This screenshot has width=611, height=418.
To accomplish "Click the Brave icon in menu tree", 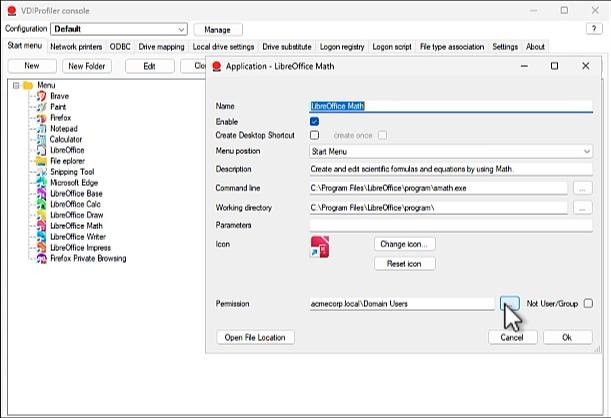I will [41, 96].
